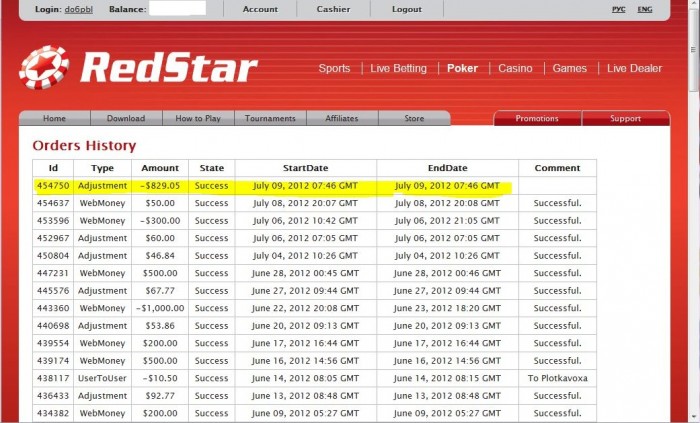Screen dimensions: 700x423
Task: Click the Amount column header
Action: (160, 168)
